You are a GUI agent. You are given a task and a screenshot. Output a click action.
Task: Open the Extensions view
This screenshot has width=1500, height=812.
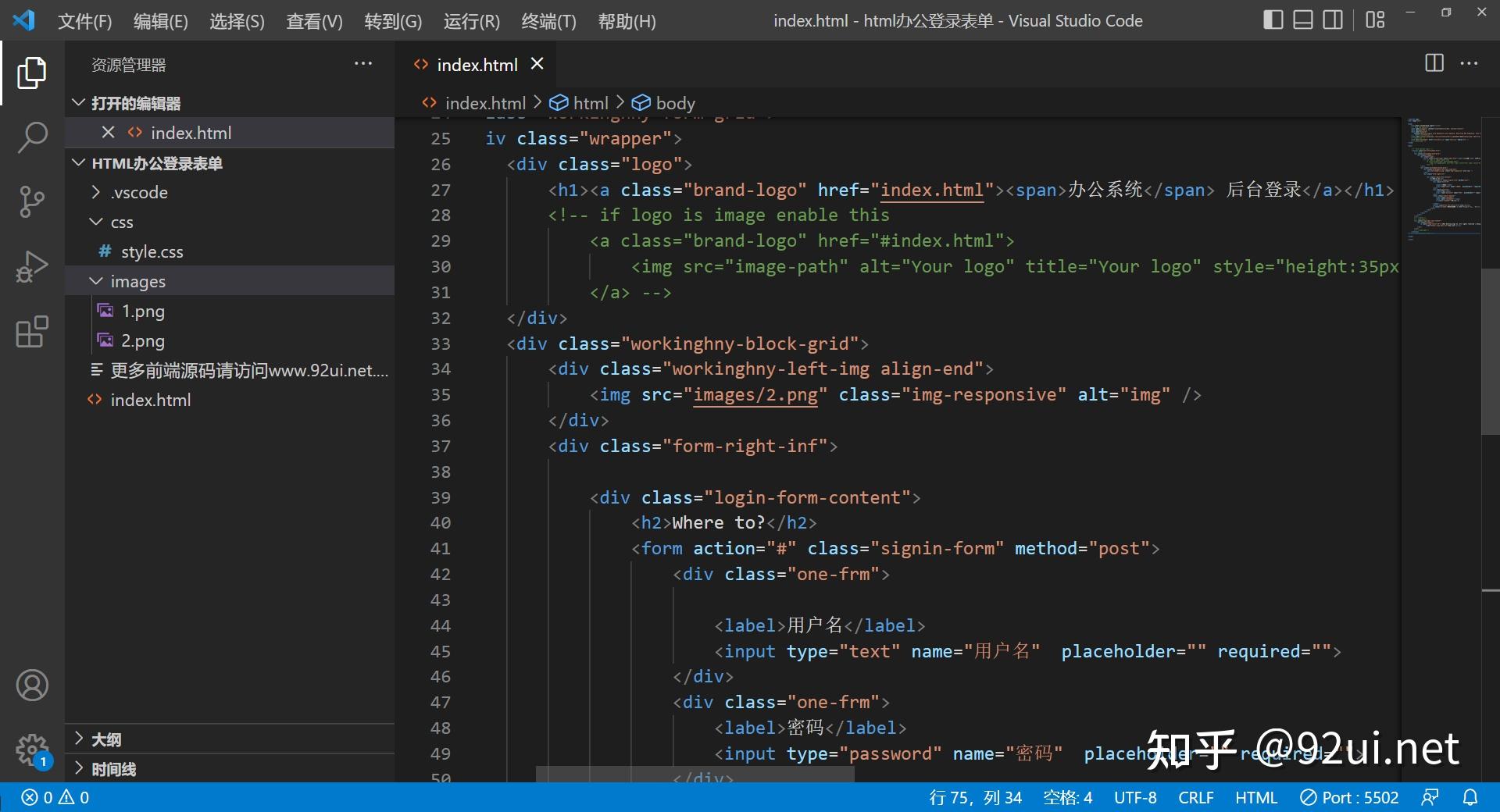click(32, 332)
